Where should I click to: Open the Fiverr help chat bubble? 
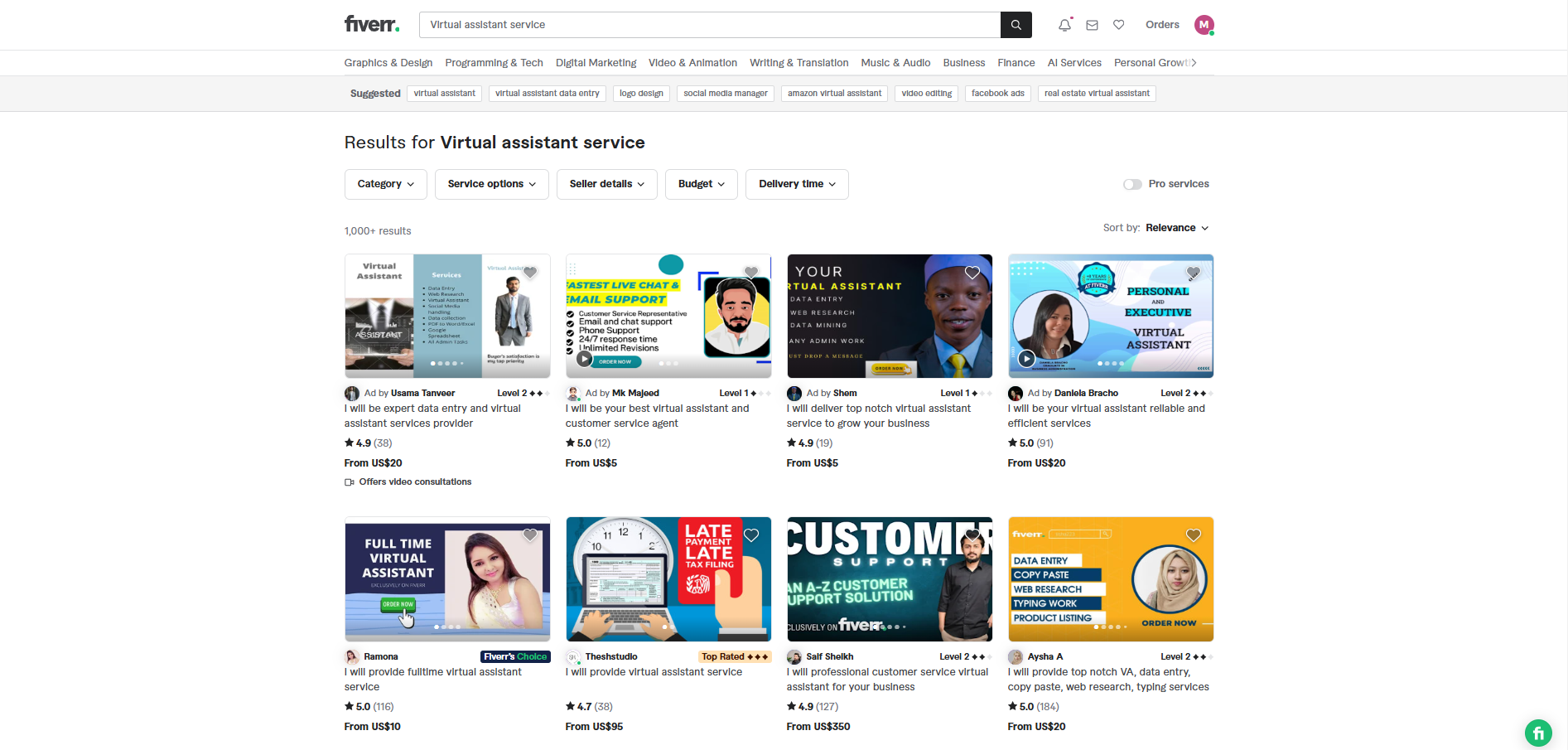[1538, 733]
